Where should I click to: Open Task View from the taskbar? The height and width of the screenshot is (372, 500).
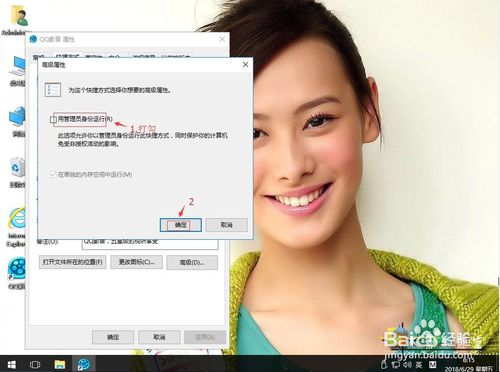click(35, 364)
